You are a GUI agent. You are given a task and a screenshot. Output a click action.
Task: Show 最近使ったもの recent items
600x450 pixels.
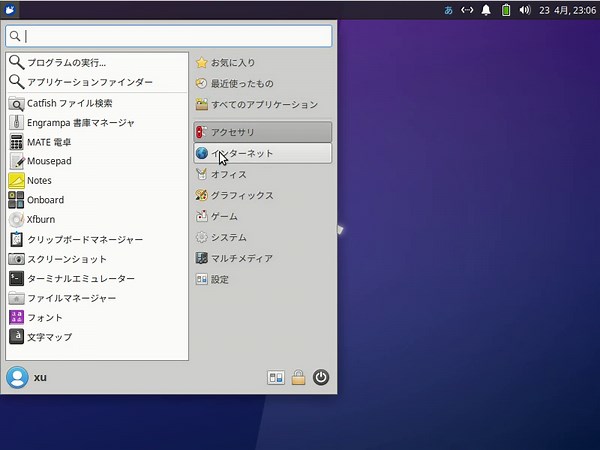click(x=262, y=83)
